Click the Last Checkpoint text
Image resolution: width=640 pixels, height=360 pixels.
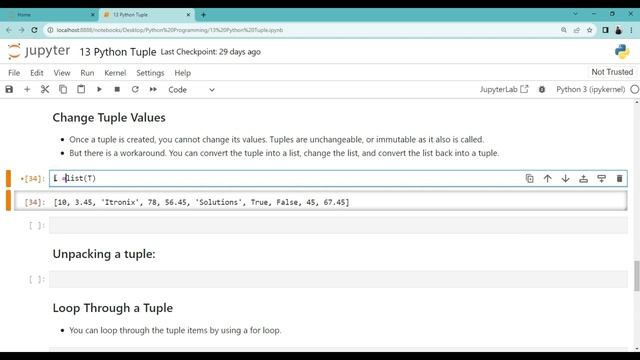(x=210, y=52)
